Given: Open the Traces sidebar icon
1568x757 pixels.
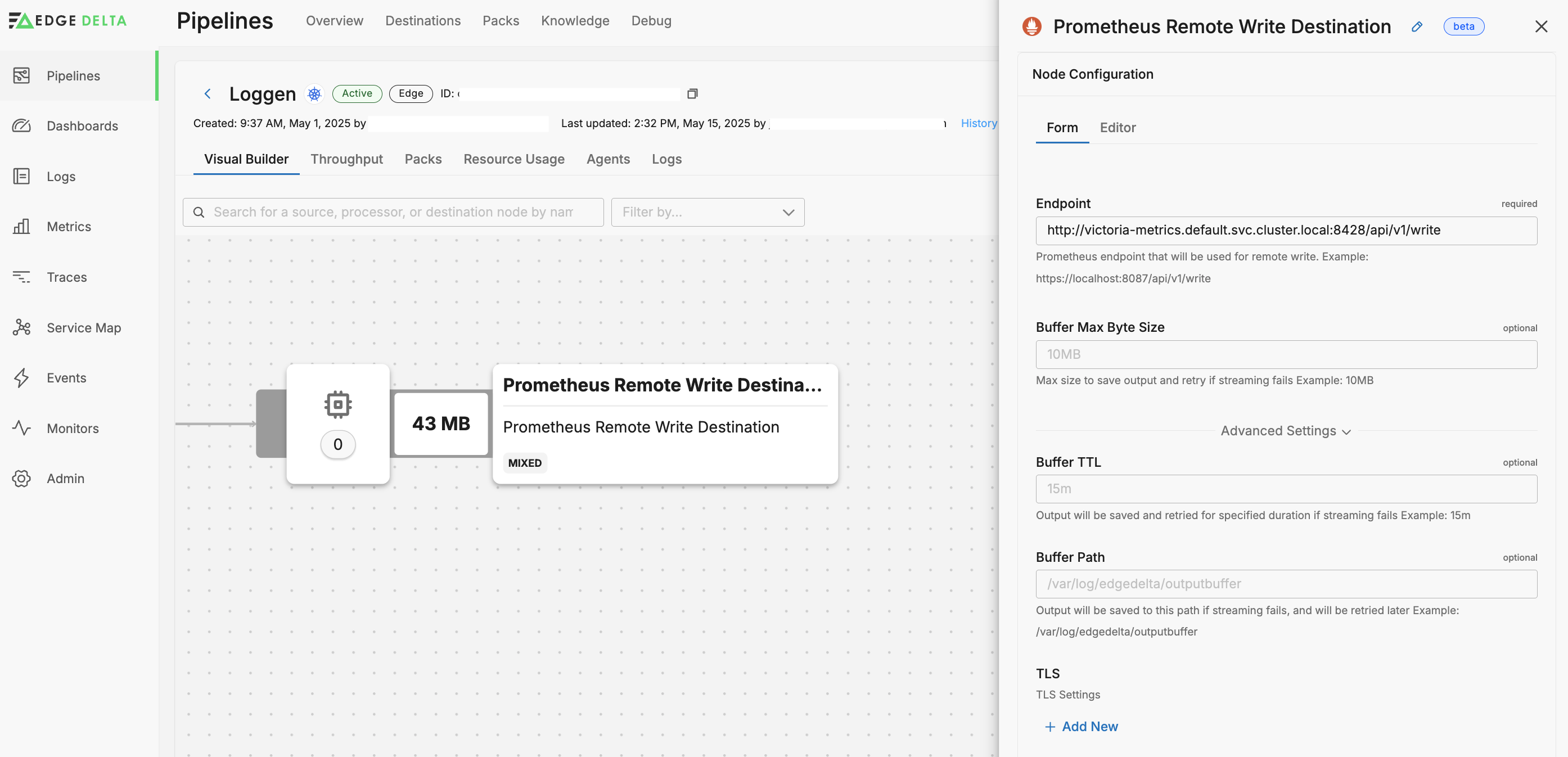Looking at the screenshot, I should pos(21,277).
